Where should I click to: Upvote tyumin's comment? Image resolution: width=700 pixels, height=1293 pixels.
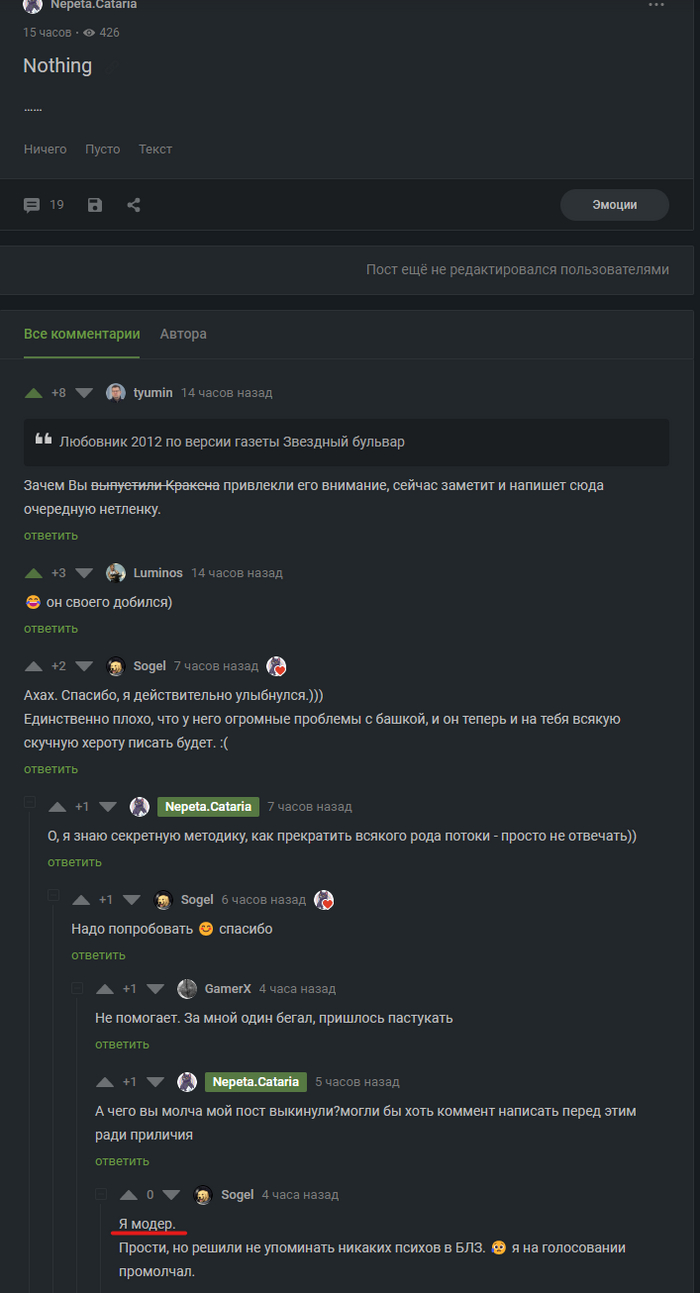(x=34, y=393)
